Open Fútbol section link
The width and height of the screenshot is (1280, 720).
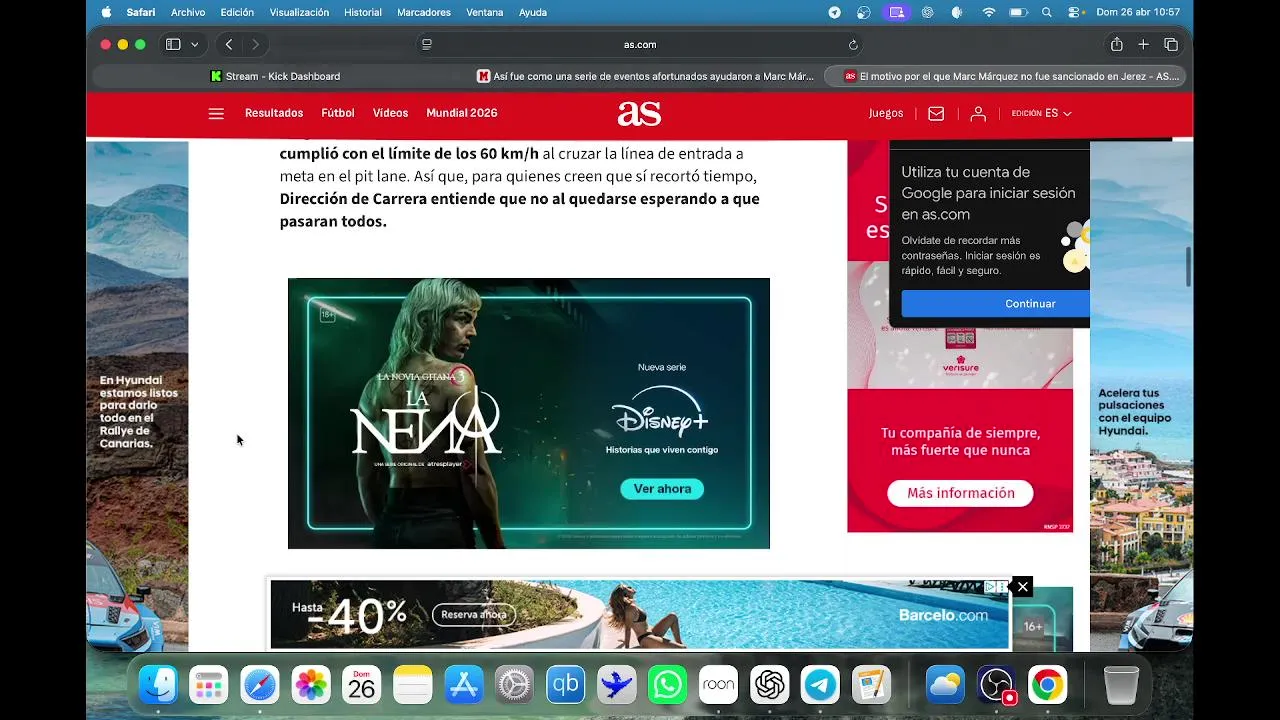tap(338, 113)
